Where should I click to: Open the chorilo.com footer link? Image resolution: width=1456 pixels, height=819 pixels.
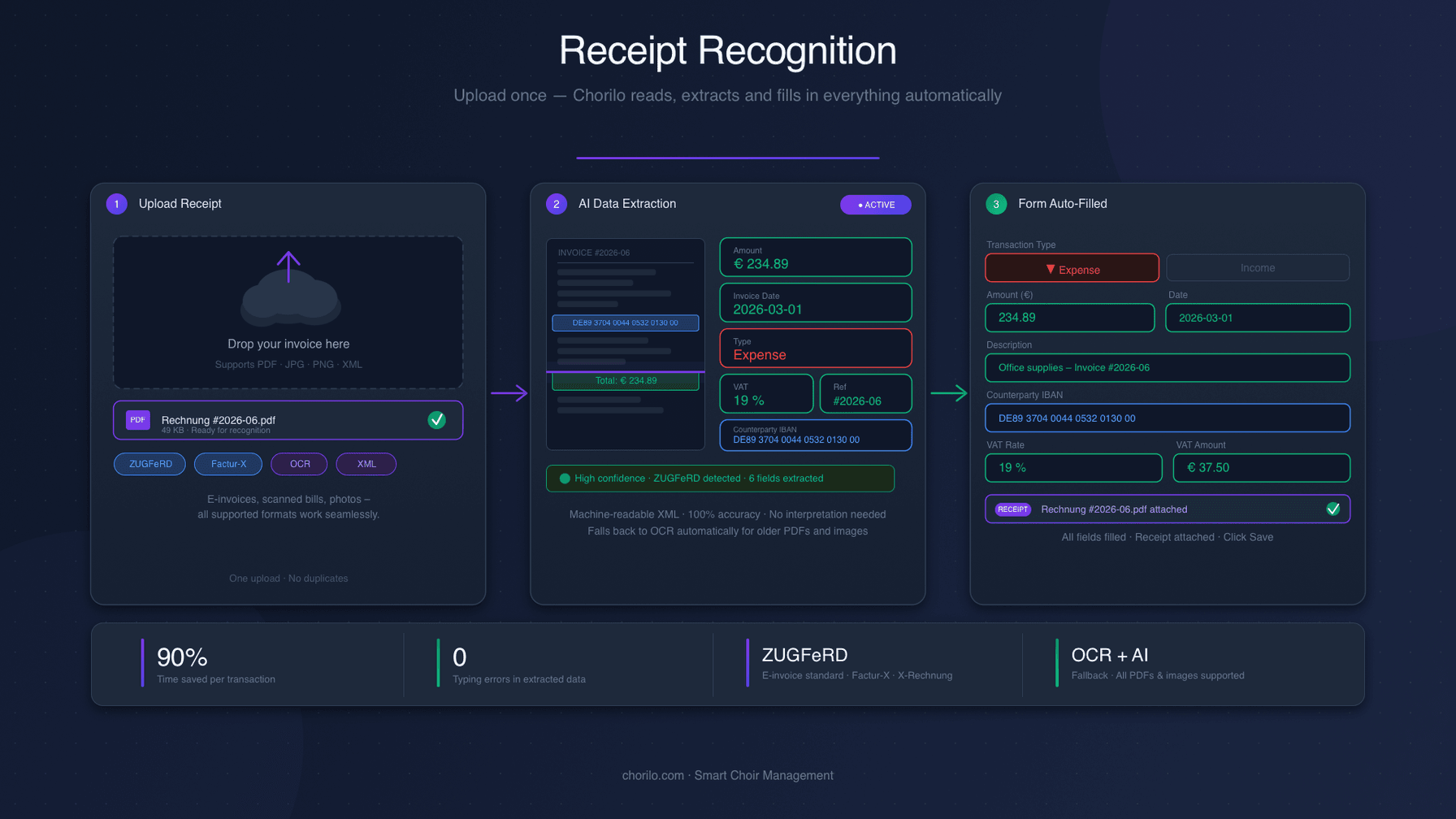click(x=652, y=775)
